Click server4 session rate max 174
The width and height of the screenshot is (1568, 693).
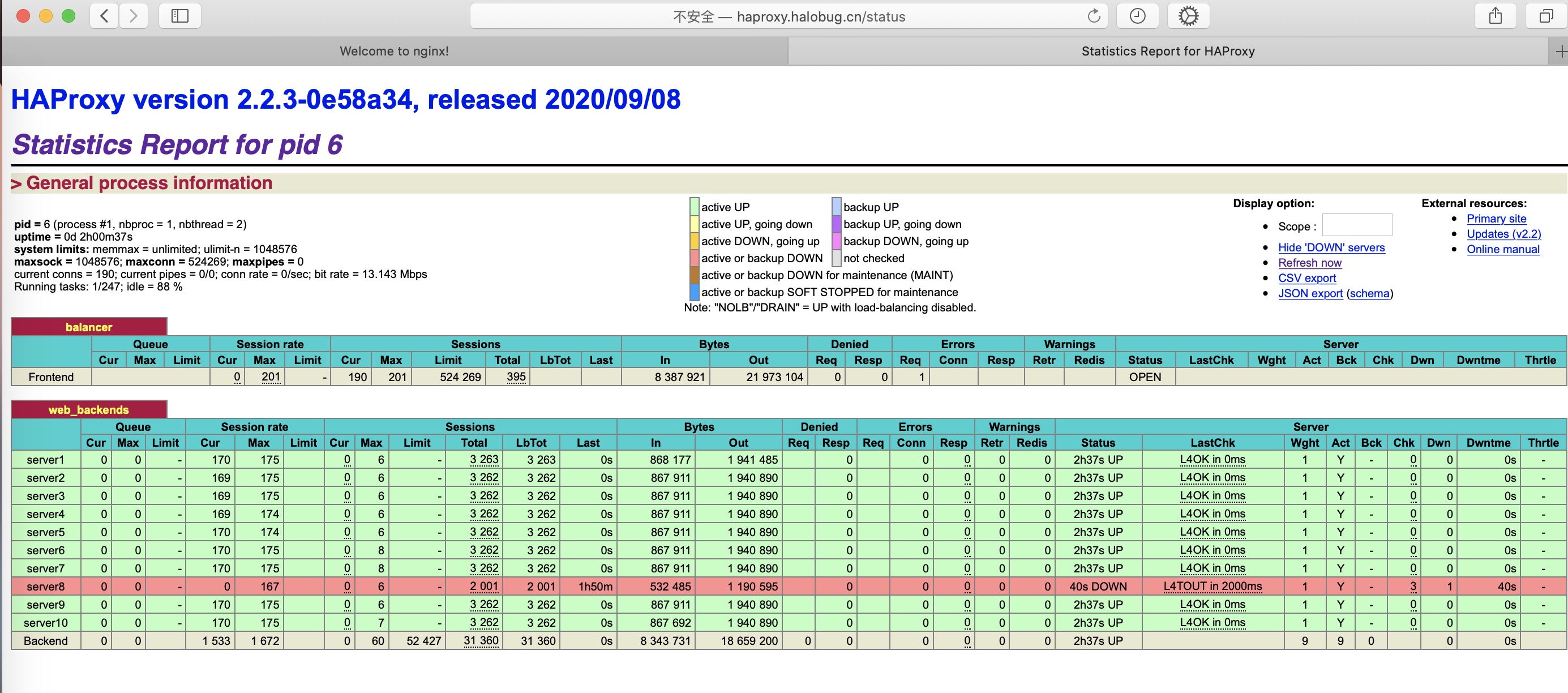pyautogui.click(x=269, y=514)
